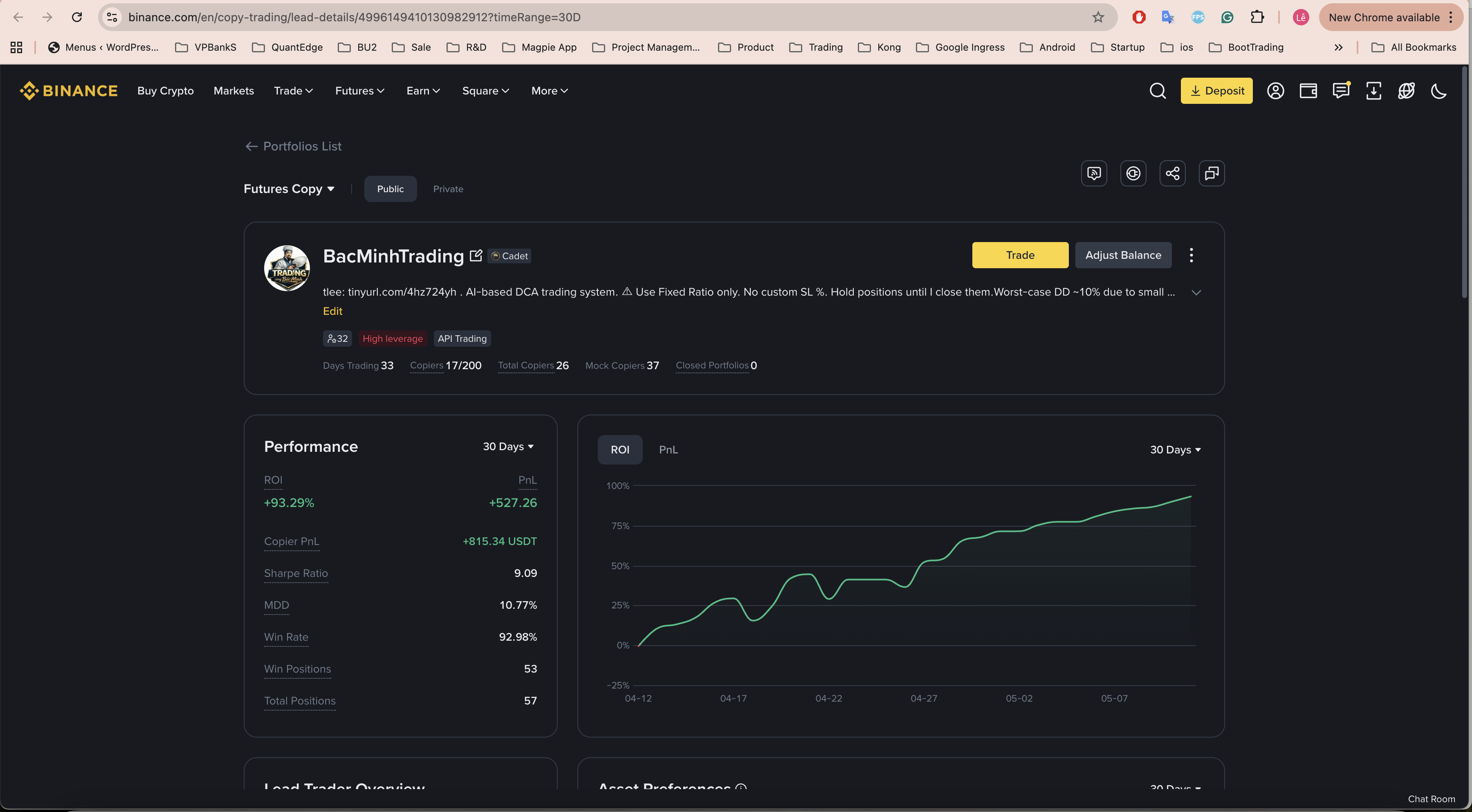1472x812 pixels.
Task: Bookmark this page with star icon
Action: click(1098, 17)
